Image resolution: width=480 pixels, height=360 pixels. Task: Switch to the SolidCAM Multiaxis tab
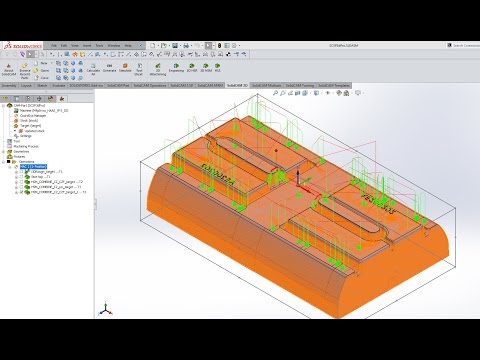click(266, 86)
